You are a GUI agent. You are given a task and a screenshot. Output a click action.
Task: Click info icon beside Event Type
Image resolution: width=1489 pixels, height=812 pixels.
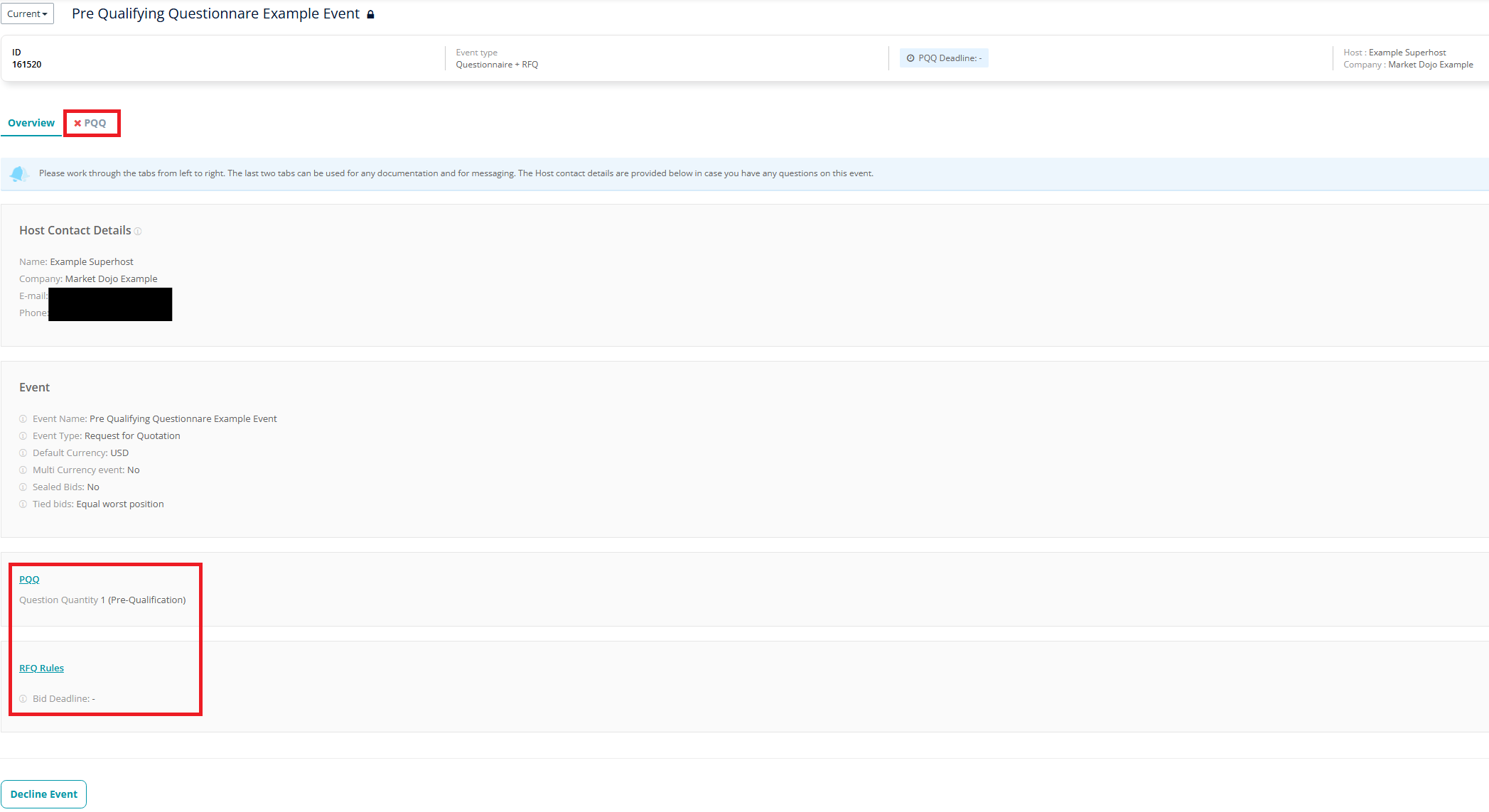click(23, 436)
